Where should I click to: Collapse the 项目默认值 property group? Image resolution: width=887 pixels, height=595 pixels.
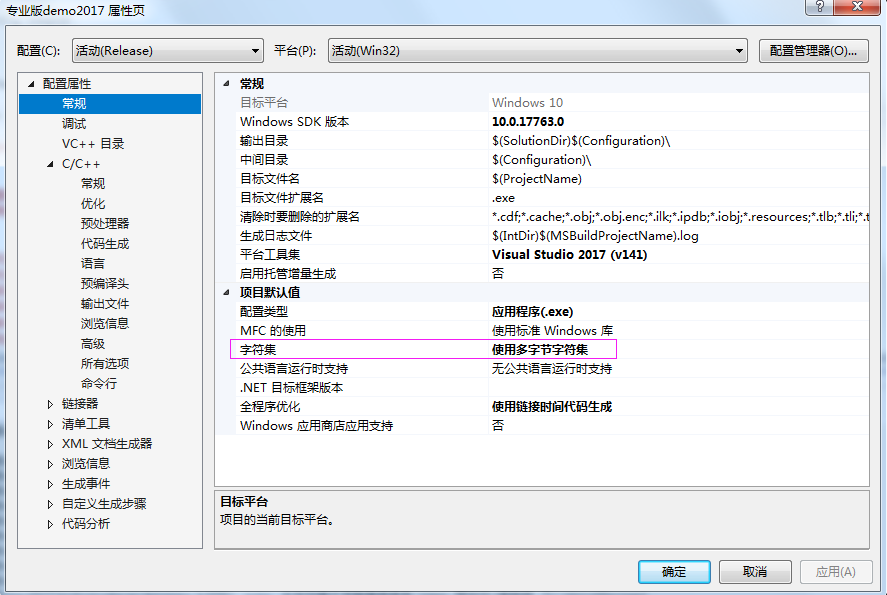coord(229,292)
